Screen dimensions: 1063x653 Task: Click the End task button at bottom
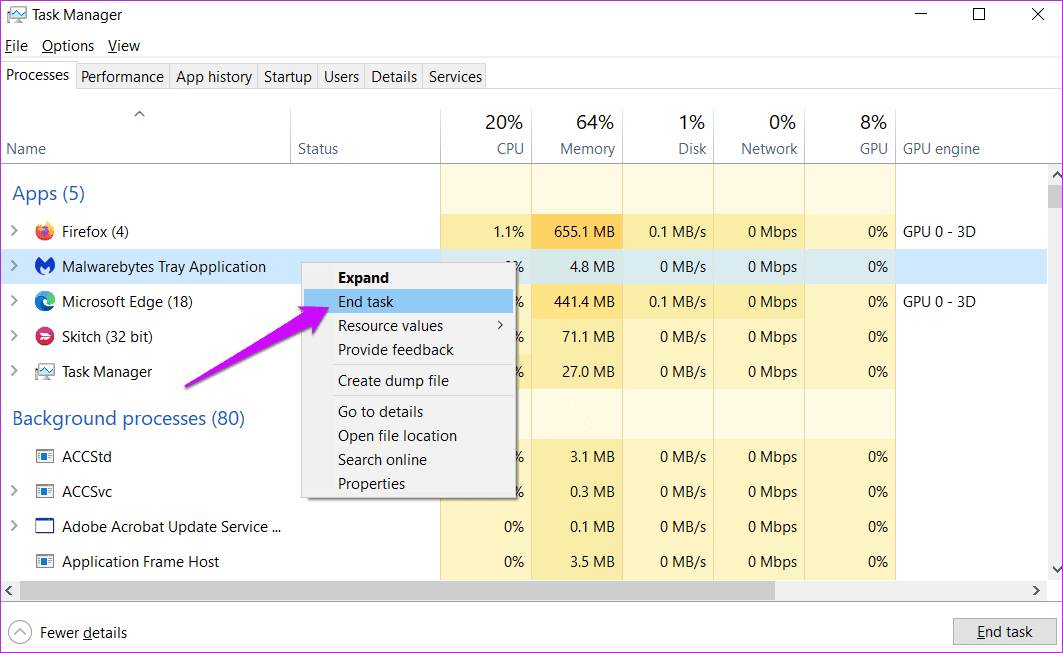tap(1004, 632)
